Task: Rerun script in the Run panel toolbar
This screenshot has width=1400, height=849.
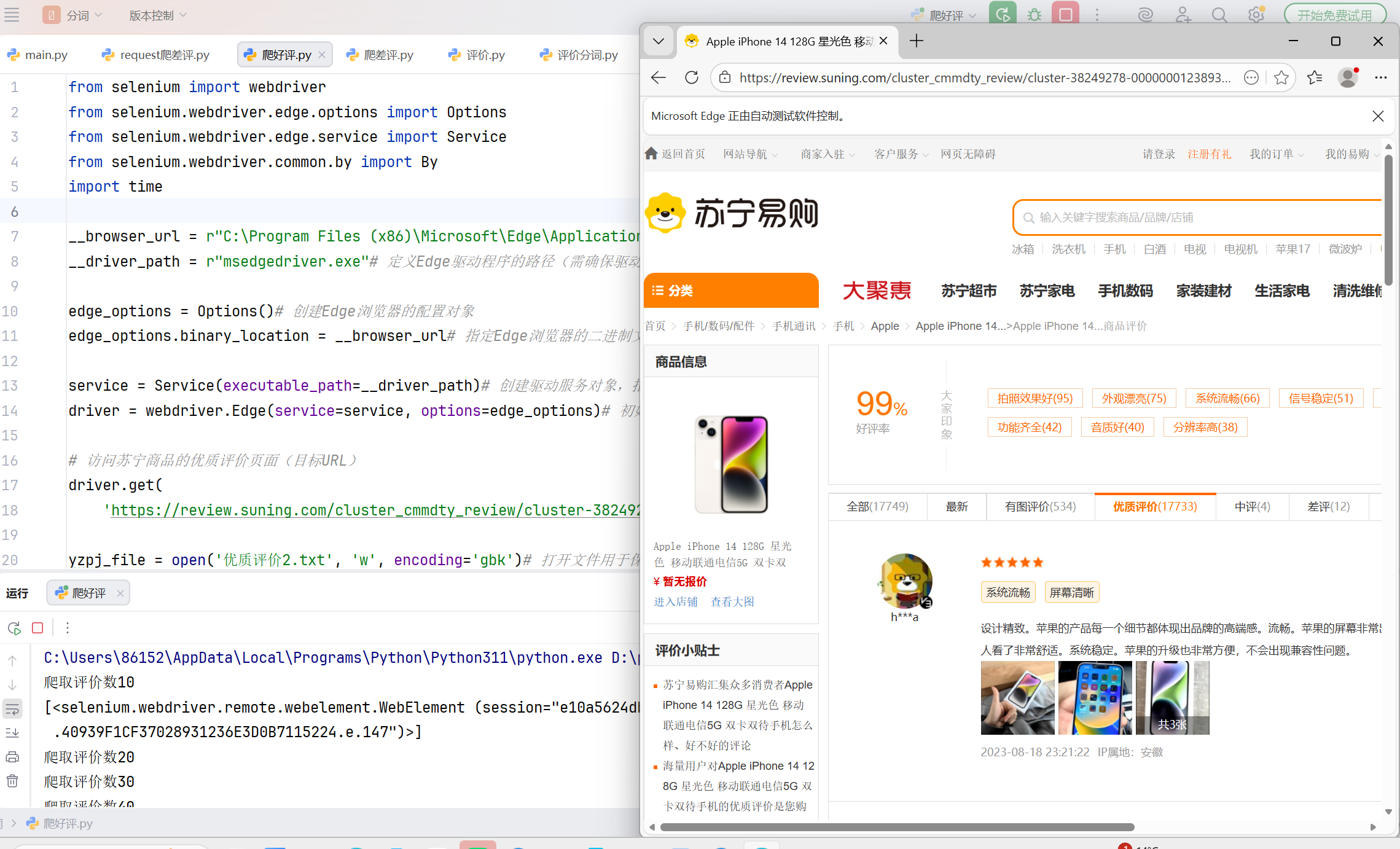Action: (x=14, y=628)
